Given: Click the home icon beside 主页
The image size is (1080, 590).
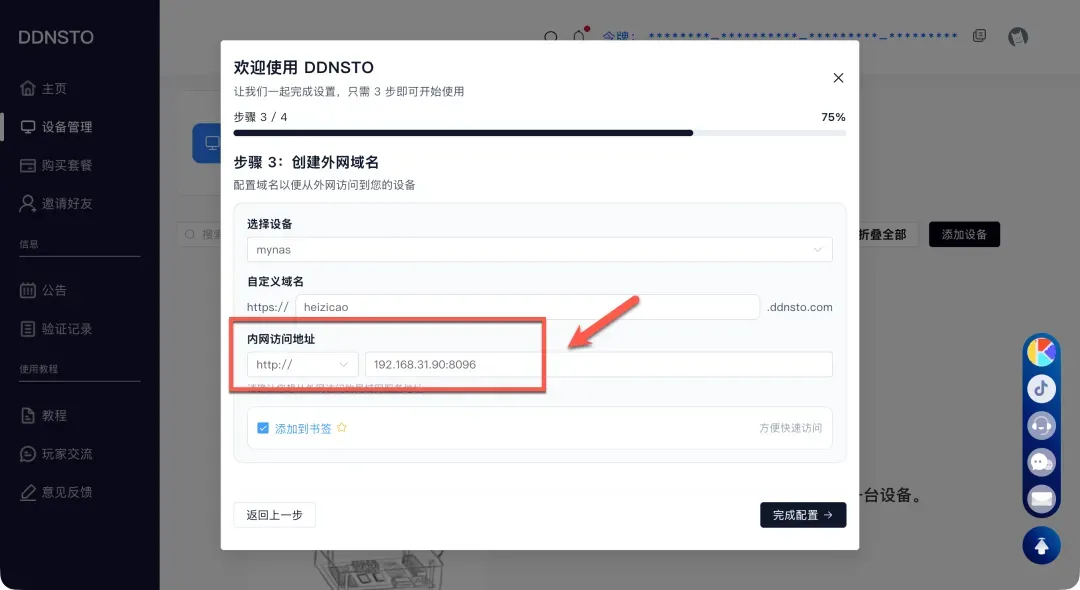Looking at the screenshot, I should (28, 88).
